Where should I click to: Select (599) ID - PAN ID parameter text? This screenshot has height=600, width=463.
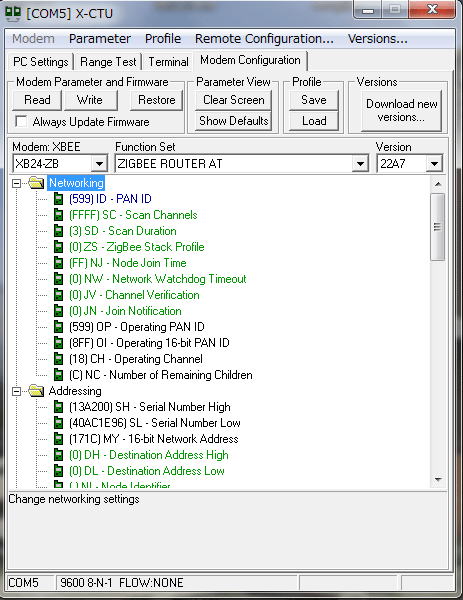coord(110,199)
